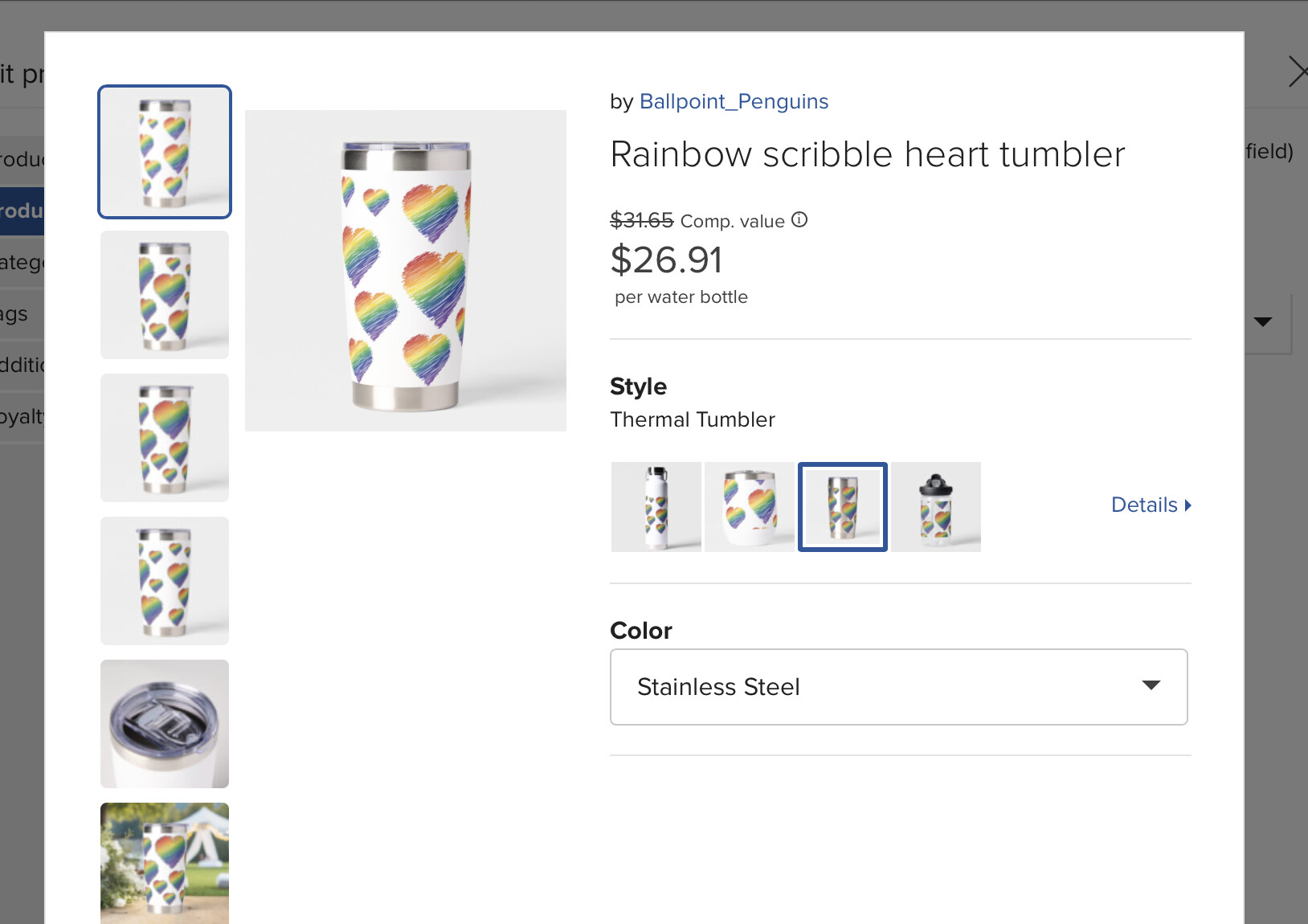Click the Rainbow scribble heart tumbler title
Screen dimensions: 1308x924
[868, 154]
